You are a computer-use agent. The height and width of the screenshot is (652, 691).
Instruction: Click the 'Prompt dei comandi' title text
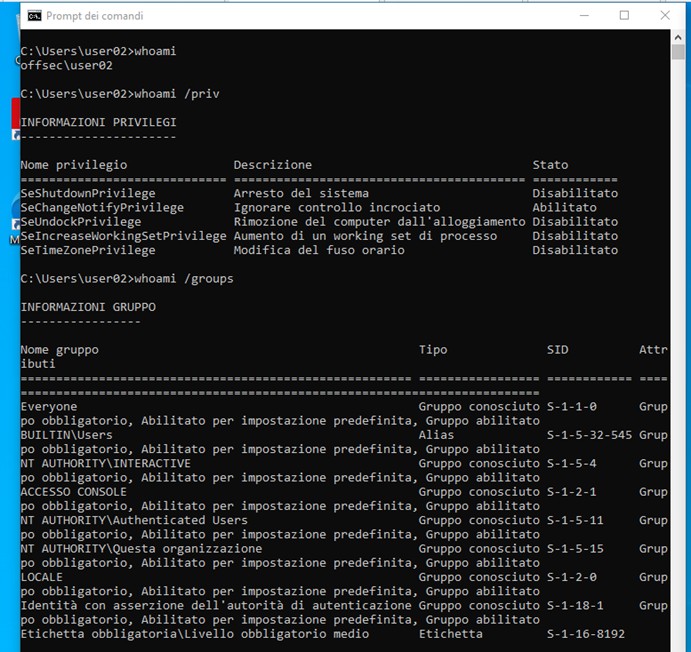(94, 16)
